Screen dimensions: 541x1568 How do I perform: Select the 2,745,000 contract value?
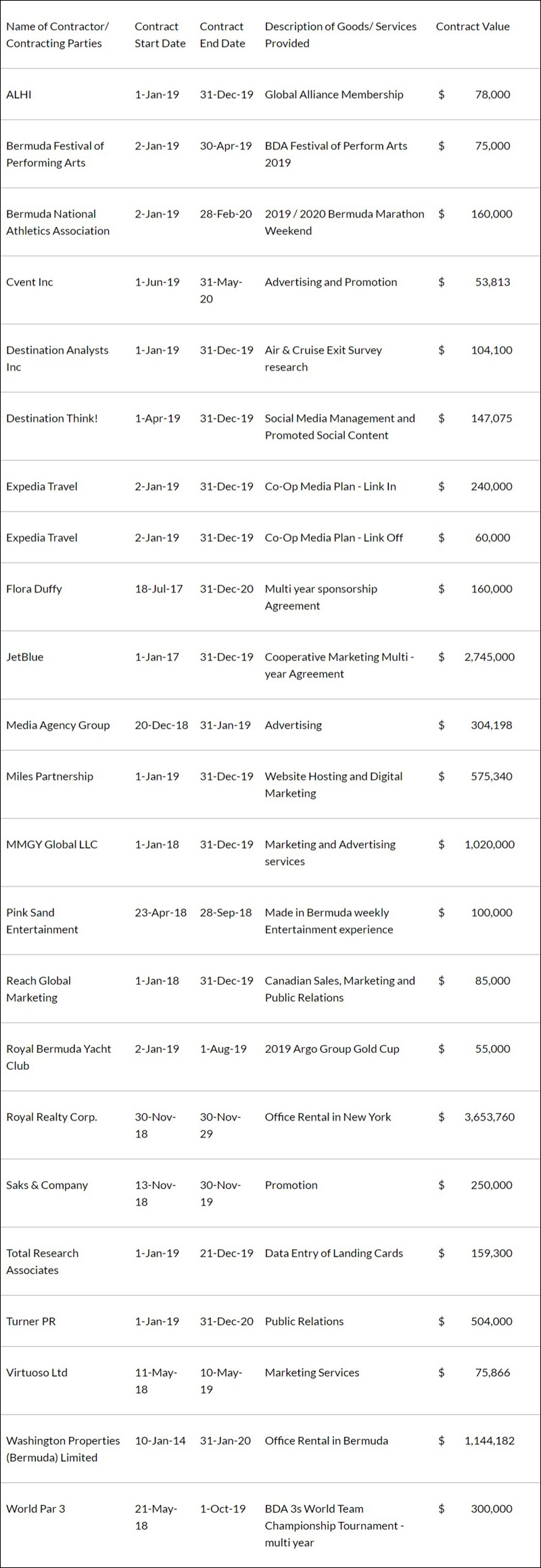(x=489, y=657)
